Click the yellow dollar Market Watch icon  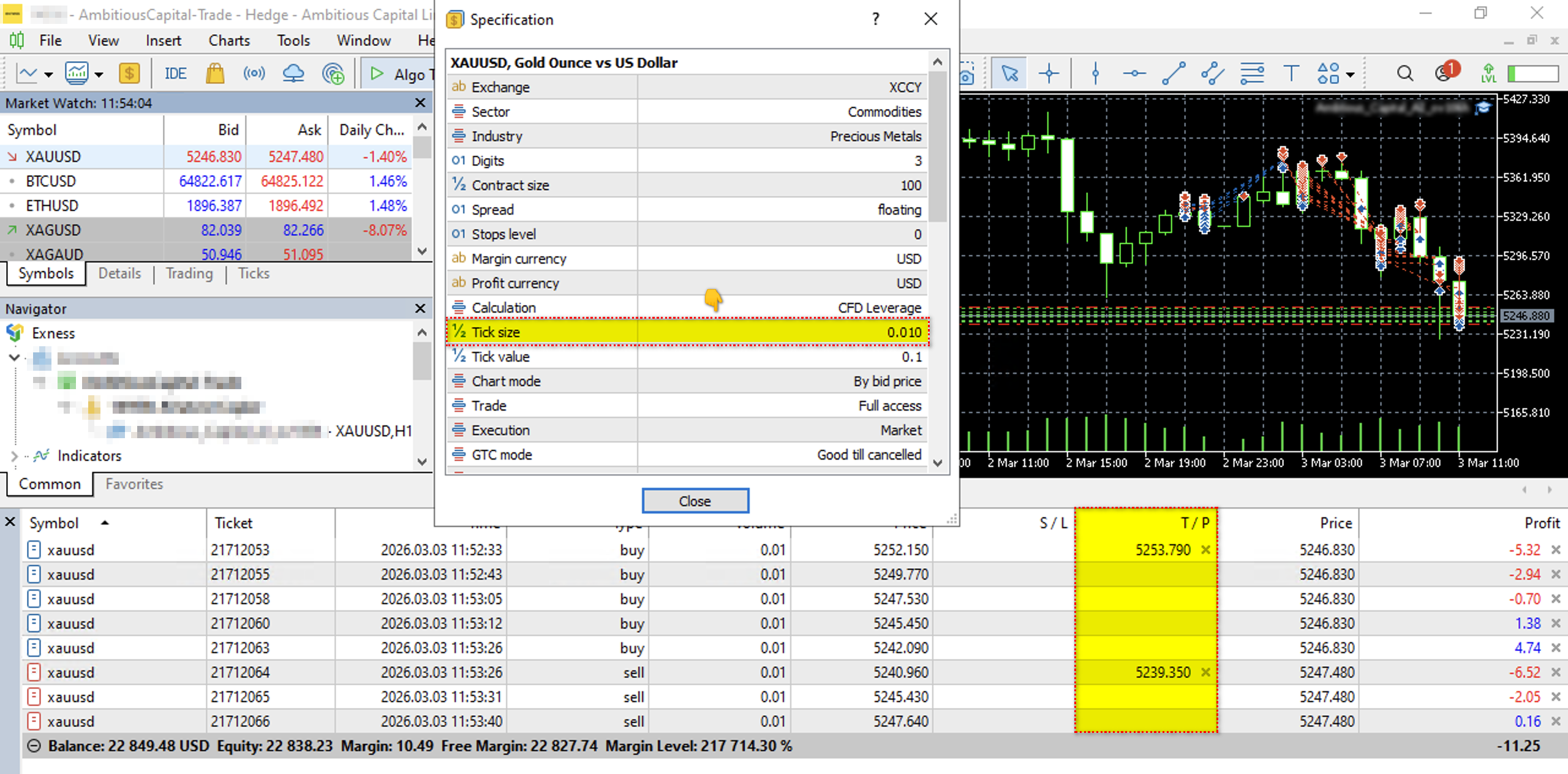click(129, 74)
